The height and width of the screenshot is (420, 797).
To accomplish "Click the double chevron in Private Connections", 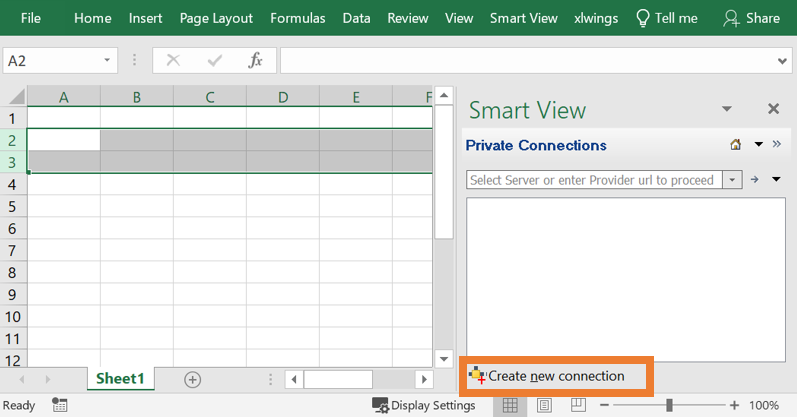I will tap(777, 144).
